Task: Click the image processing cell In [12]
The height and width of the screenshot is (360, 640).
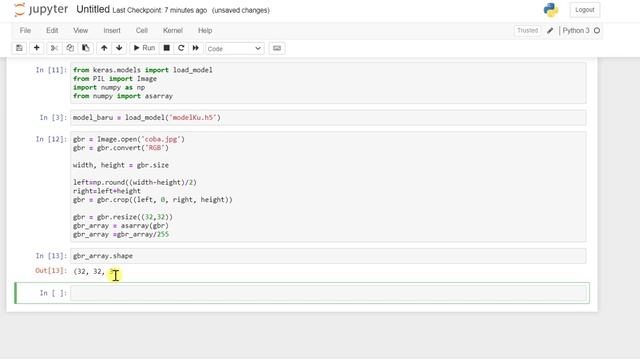Action: coord(328,187)
